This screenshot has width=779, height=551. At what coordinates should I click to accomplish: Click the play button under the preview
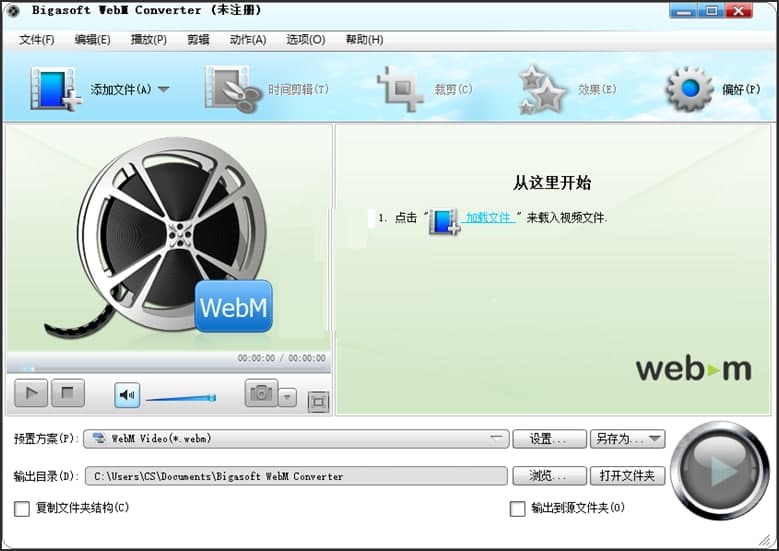point(31,393)
